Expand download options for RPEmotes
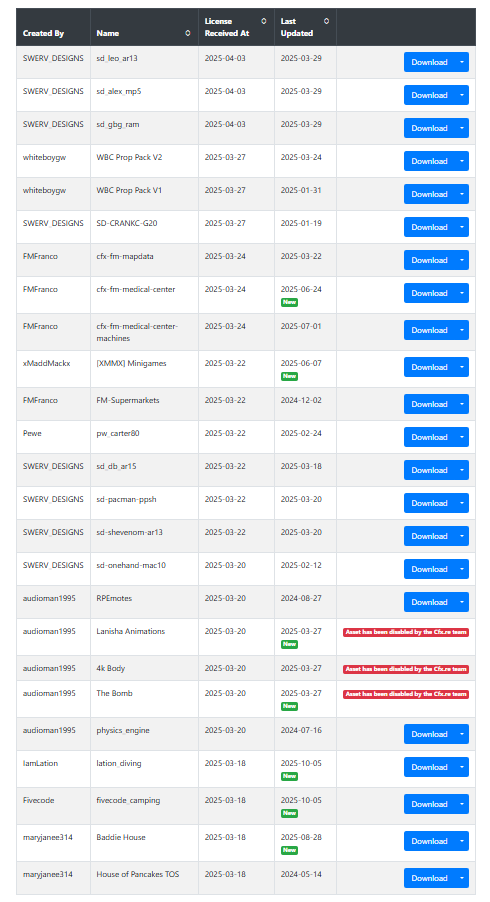This screenshot has width=490, height=902. point(462,602)
